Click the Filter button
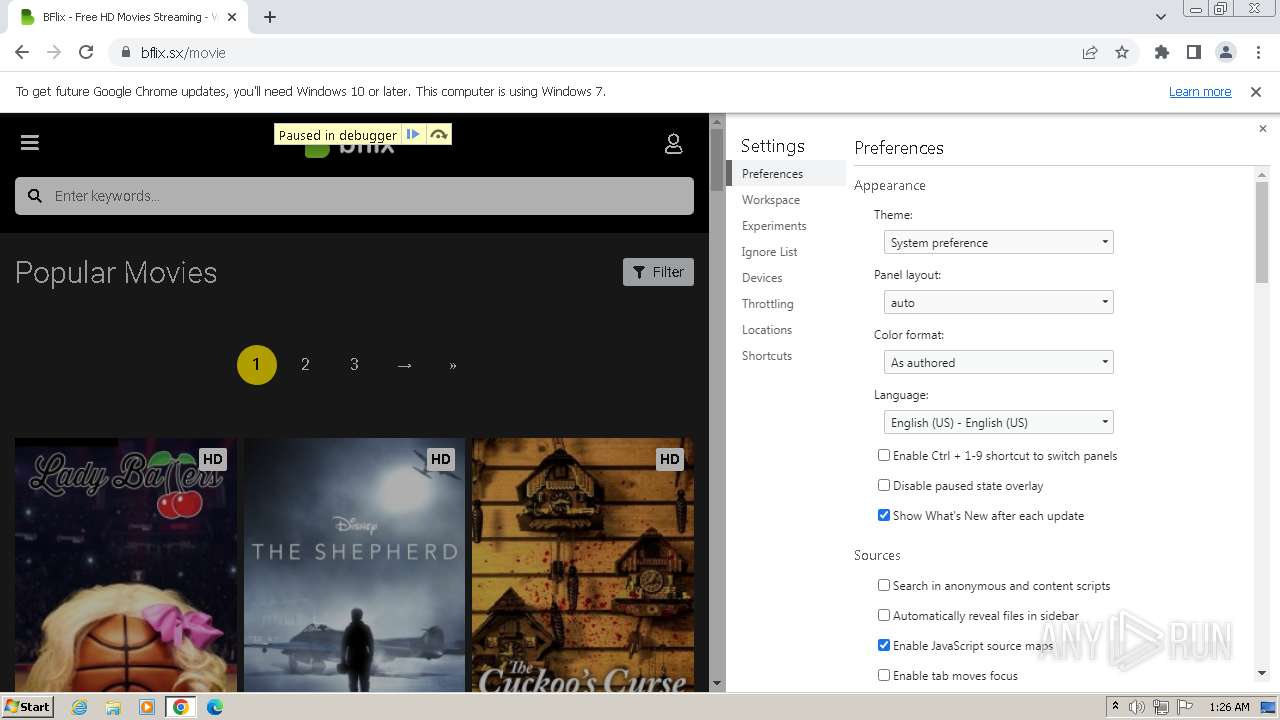Screen dimensions: 1280x720 (x=658, y=272)
